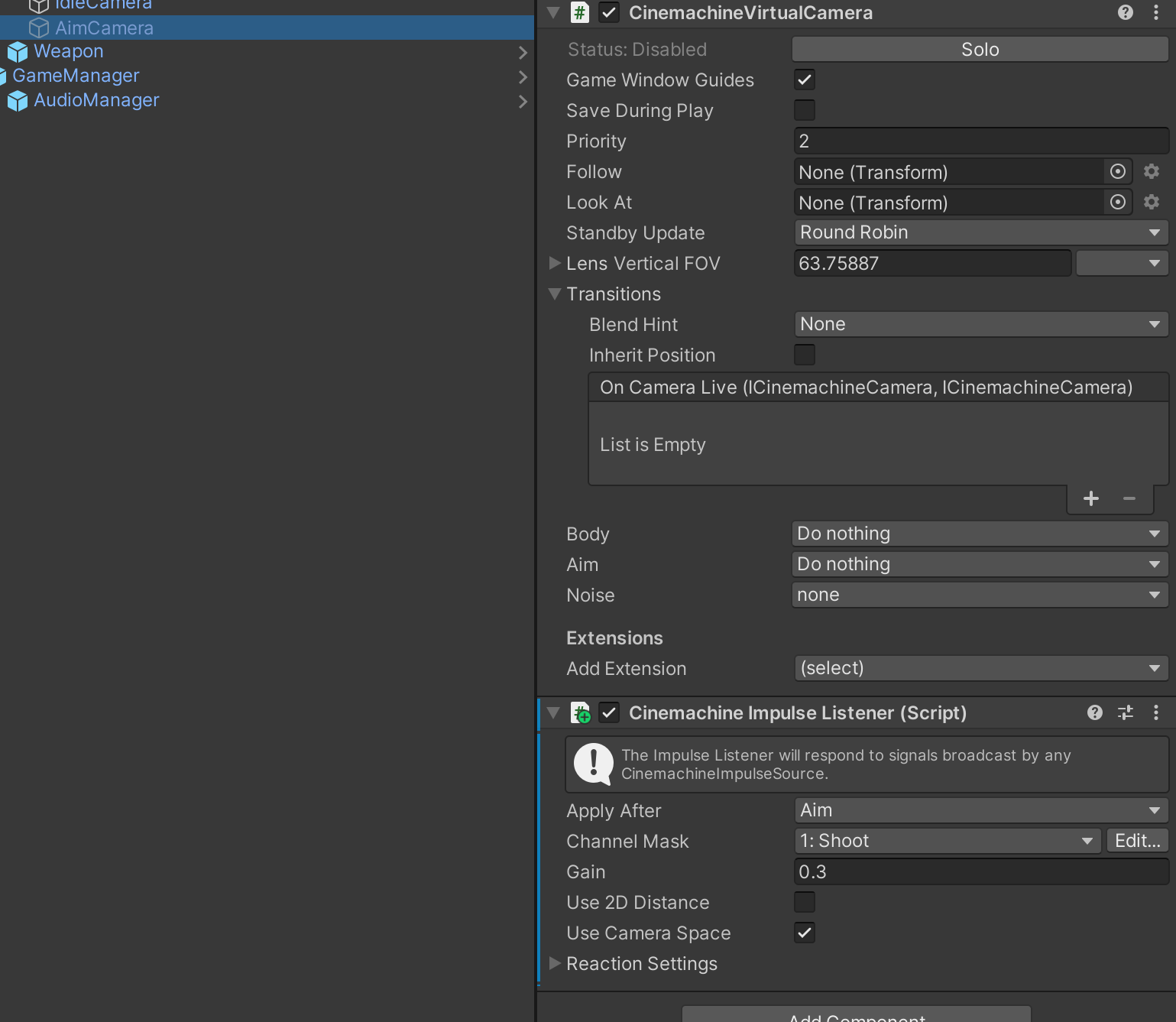Open Body Do nothing dropdown

pos(980,534)
